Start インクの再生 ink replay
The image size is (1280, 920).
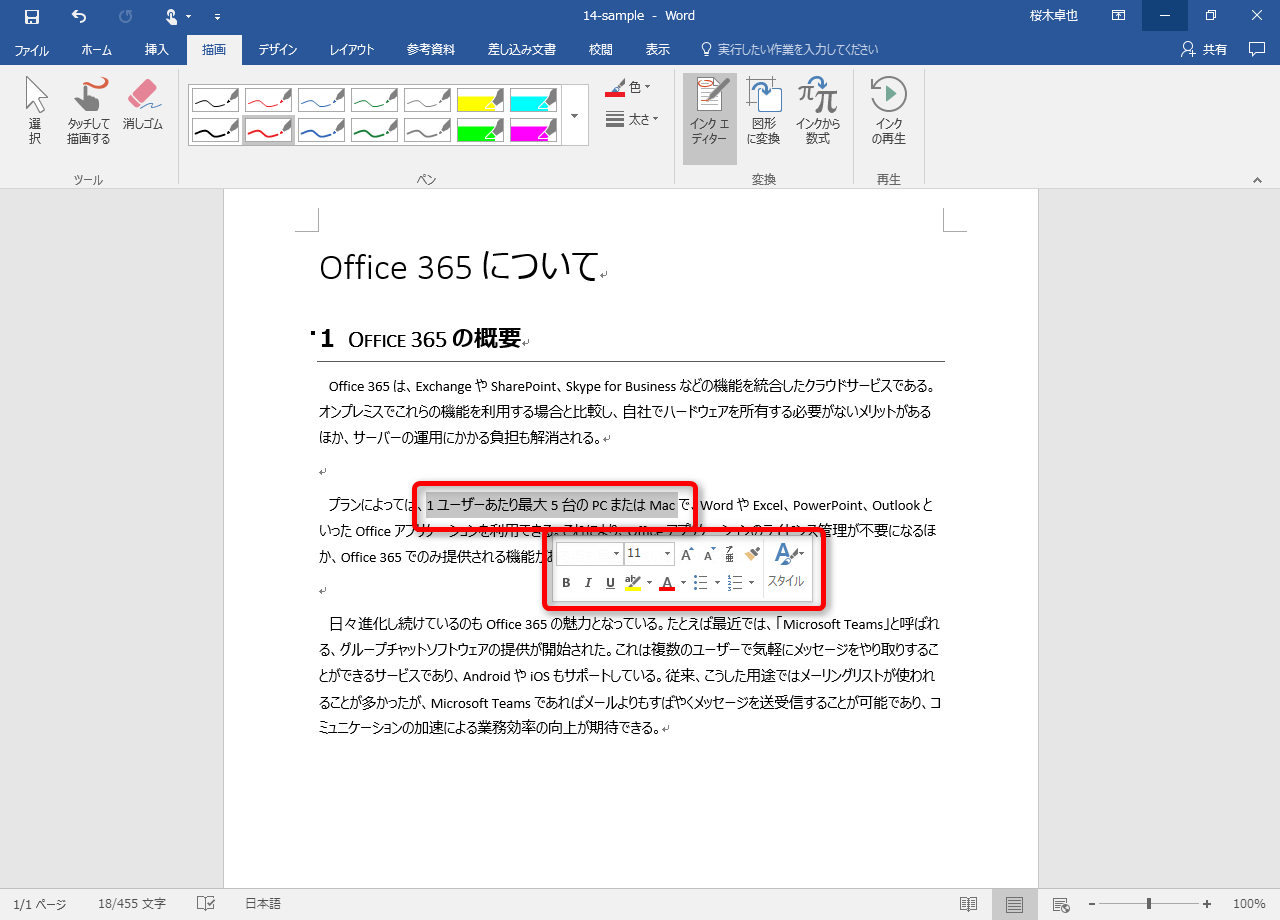click(x=888, y=112)
